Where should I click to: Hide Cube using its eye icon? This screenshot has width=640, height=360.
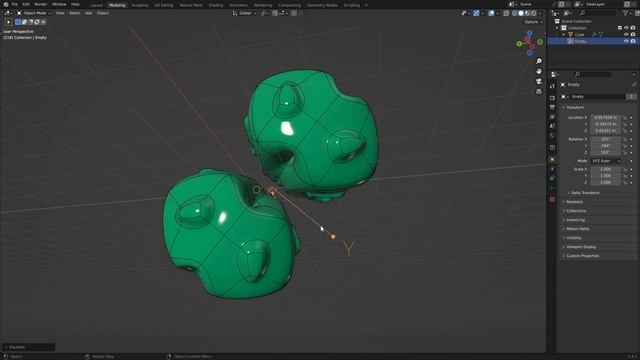[x=626, y=34]
